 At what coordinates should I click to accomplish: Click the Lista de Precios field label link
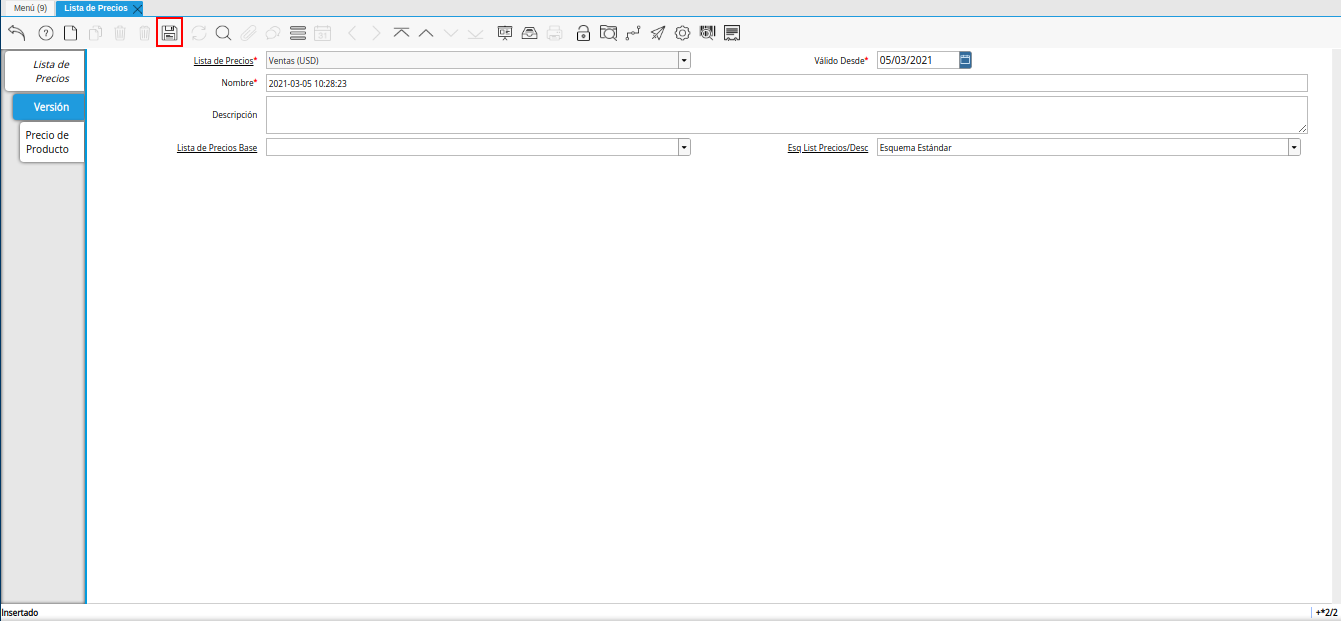(223, 61)
